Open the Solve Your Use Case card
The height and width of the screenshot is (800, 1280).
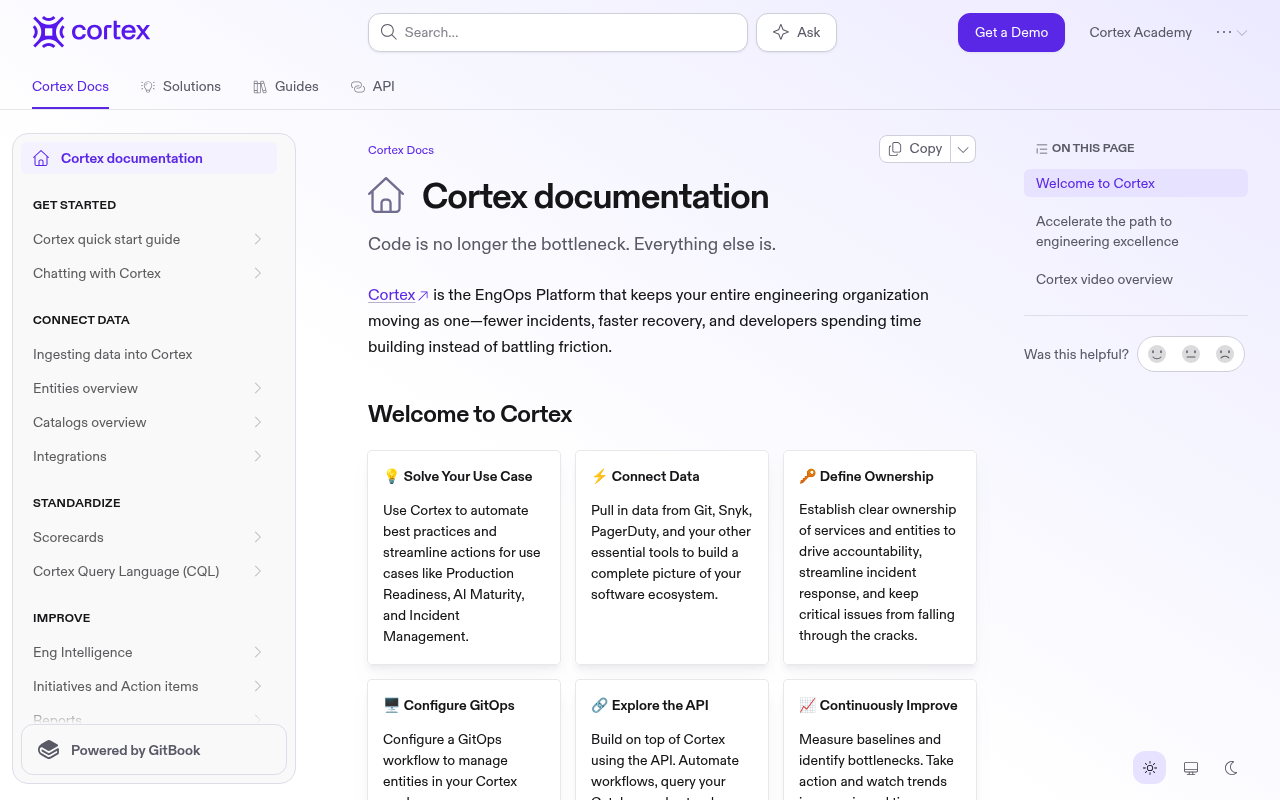464,557
